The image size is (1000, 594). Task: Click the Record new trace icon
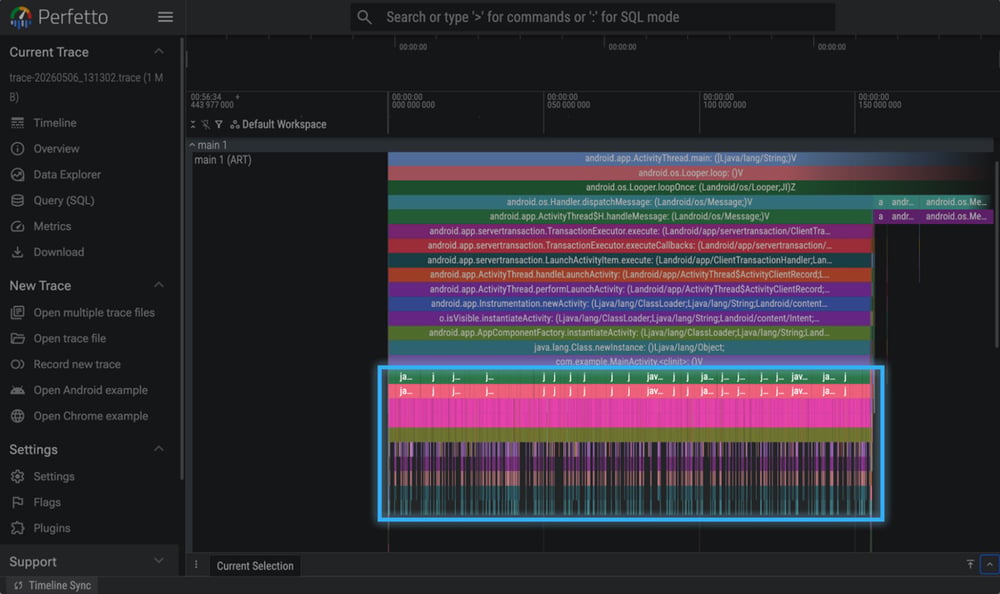point(17,364)
